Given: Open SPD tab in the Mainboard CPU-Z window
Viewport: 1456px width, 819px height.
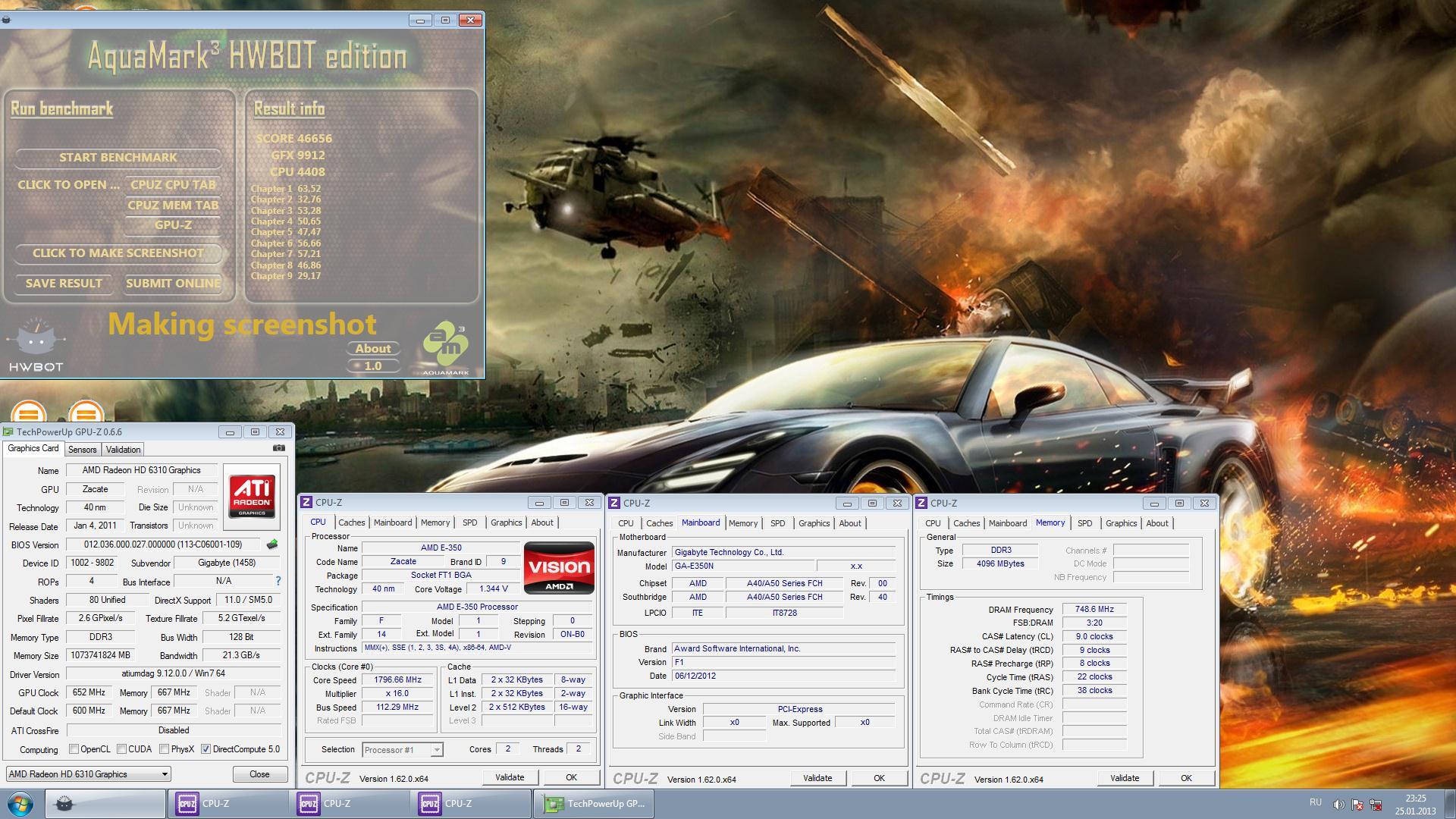Looking at the screenshot, I should (x=777, y=523).
